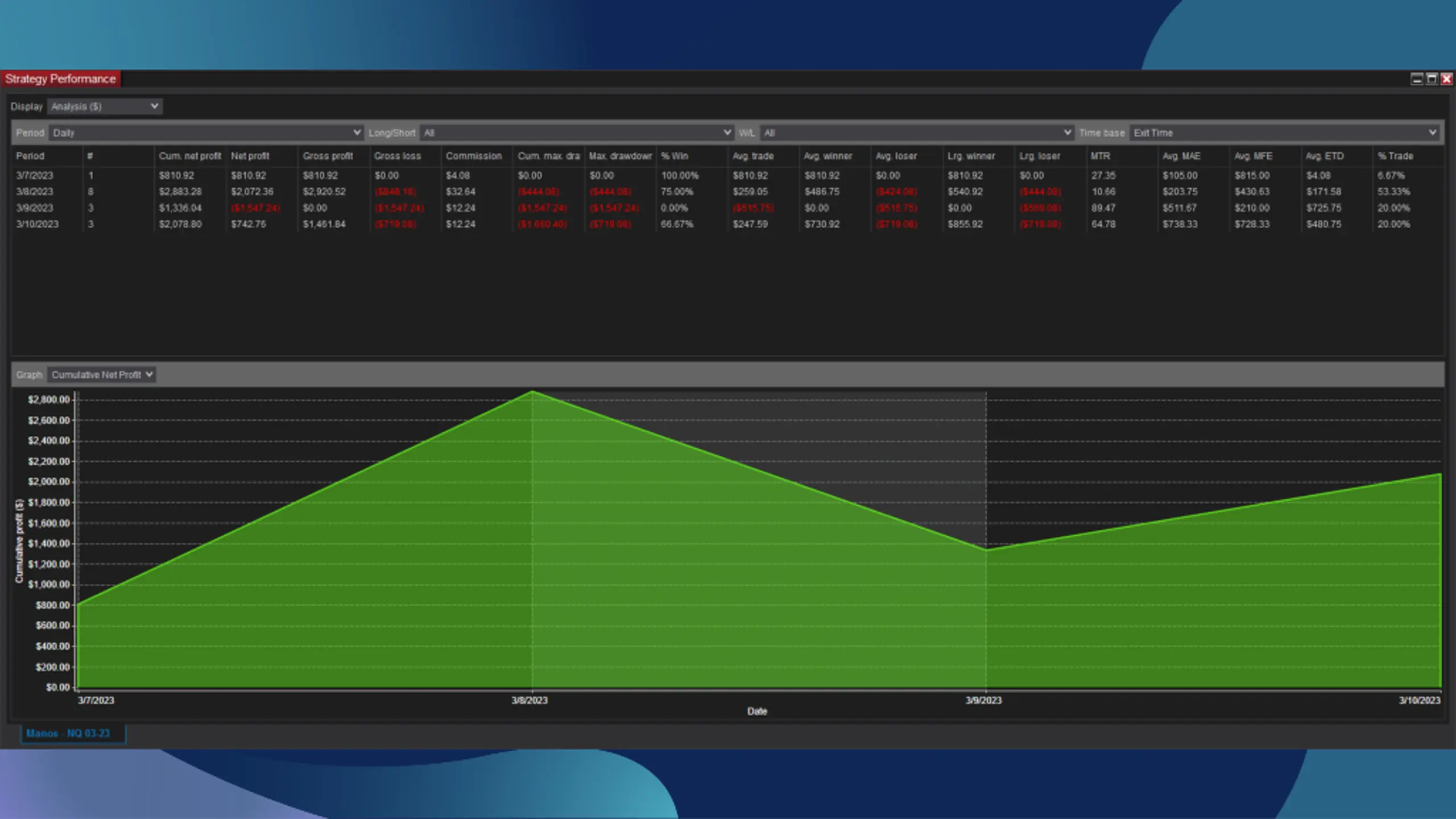Click the ($1,547.24) net profit cell

pyautogui.click(x=255, y=208)
